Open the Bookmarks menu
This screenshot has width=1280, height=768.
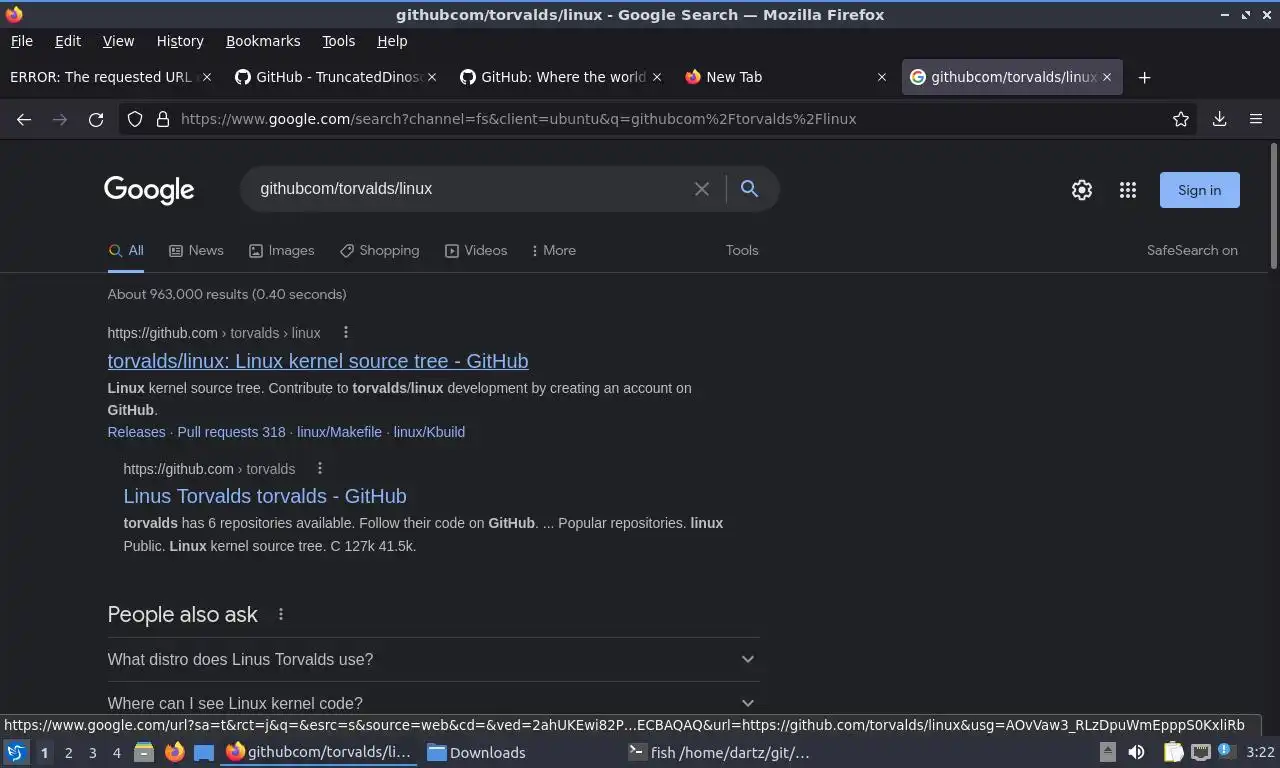(x=263, y=41)
